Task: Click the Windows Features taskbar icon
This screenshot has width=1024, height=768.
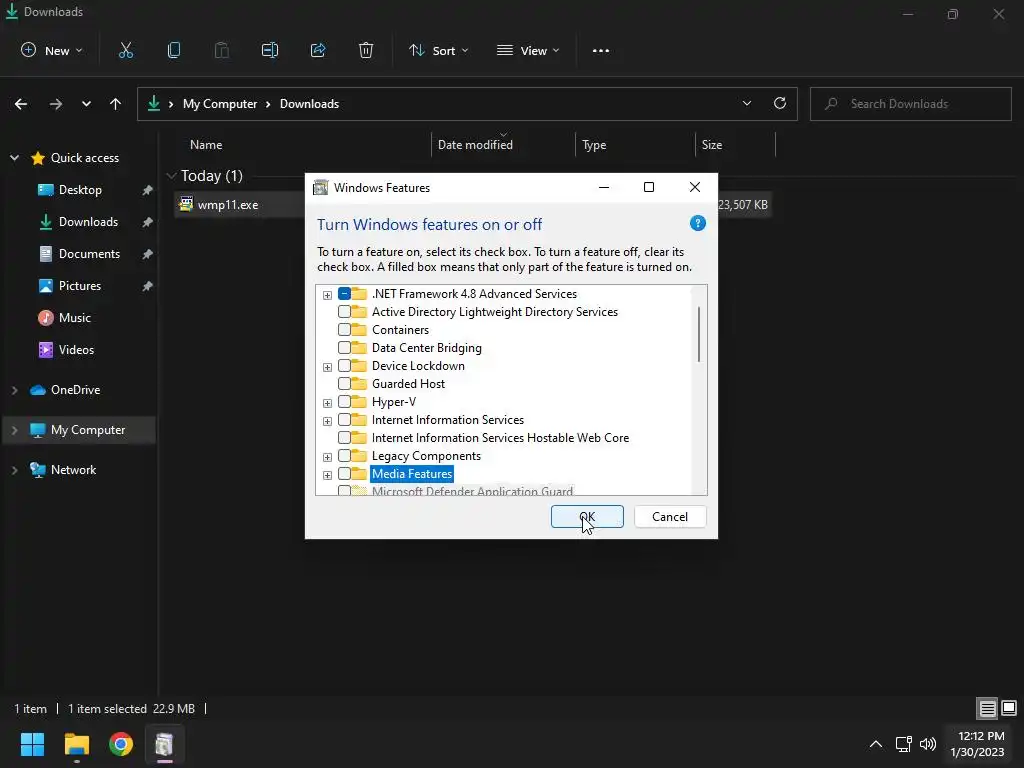Action: (x=164, y=744)
